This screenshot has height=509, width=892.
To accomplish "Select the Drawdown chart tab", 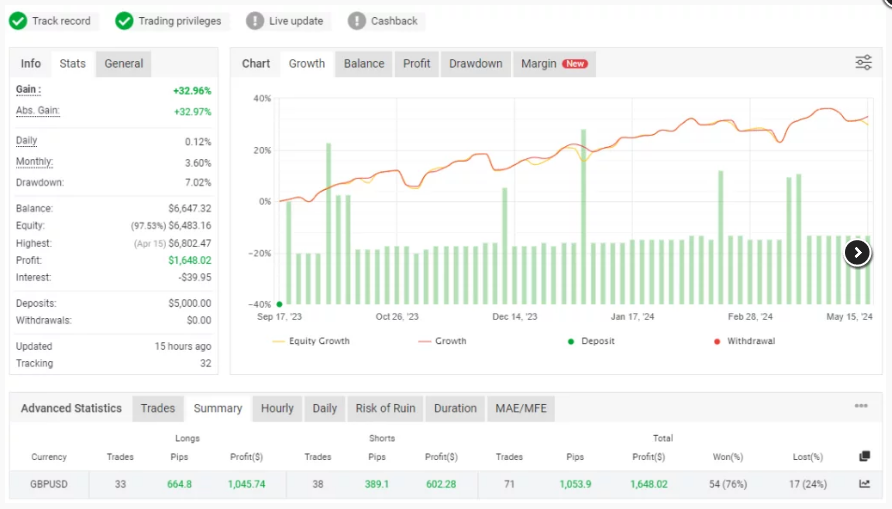I will 476,64.
